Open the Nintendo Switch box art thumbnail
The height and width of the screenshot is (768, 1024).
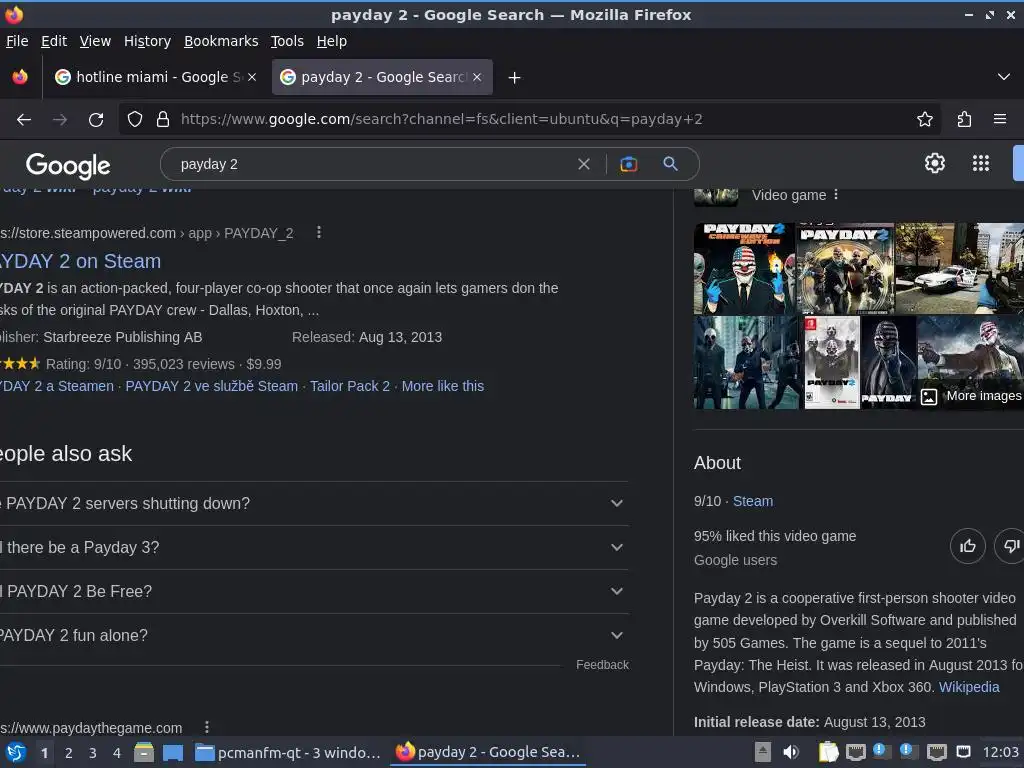tap(831, 362)
